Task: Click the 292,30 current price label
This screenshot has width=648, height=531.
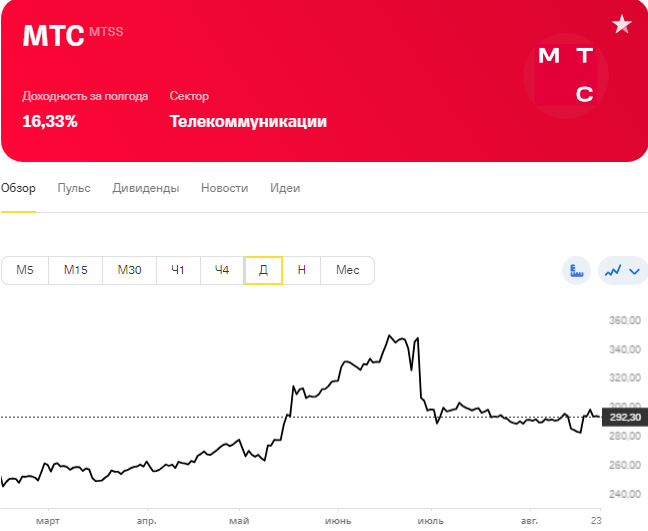Action: (625, 418)
